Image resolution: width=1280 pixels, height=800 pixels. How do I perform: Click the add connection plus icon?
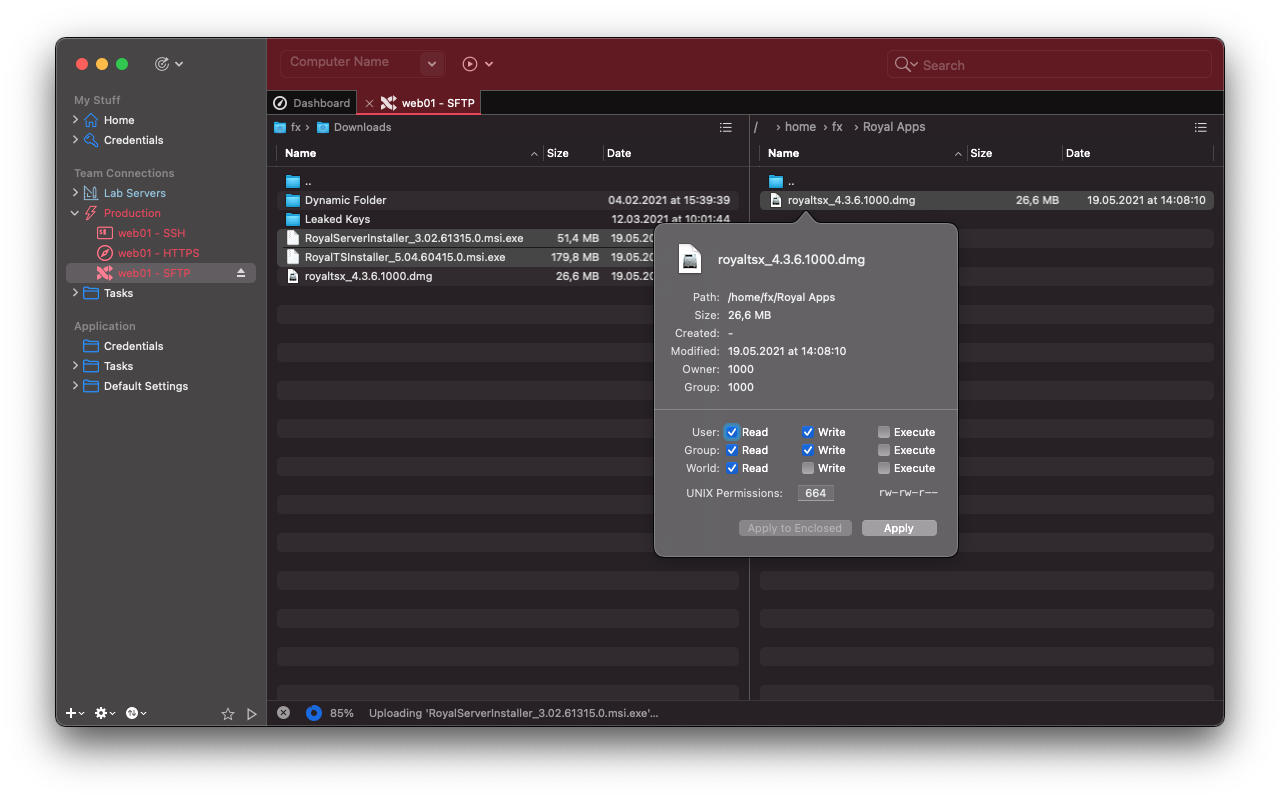[68, 713]
